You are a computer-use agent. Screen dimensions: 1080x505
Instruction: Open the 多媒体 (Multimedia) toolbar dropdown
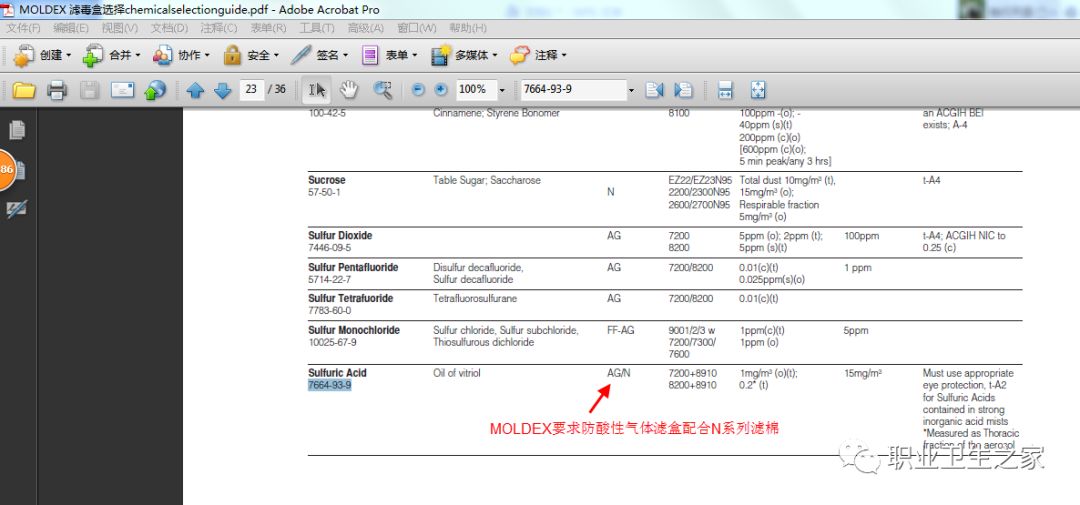[464, 55]
